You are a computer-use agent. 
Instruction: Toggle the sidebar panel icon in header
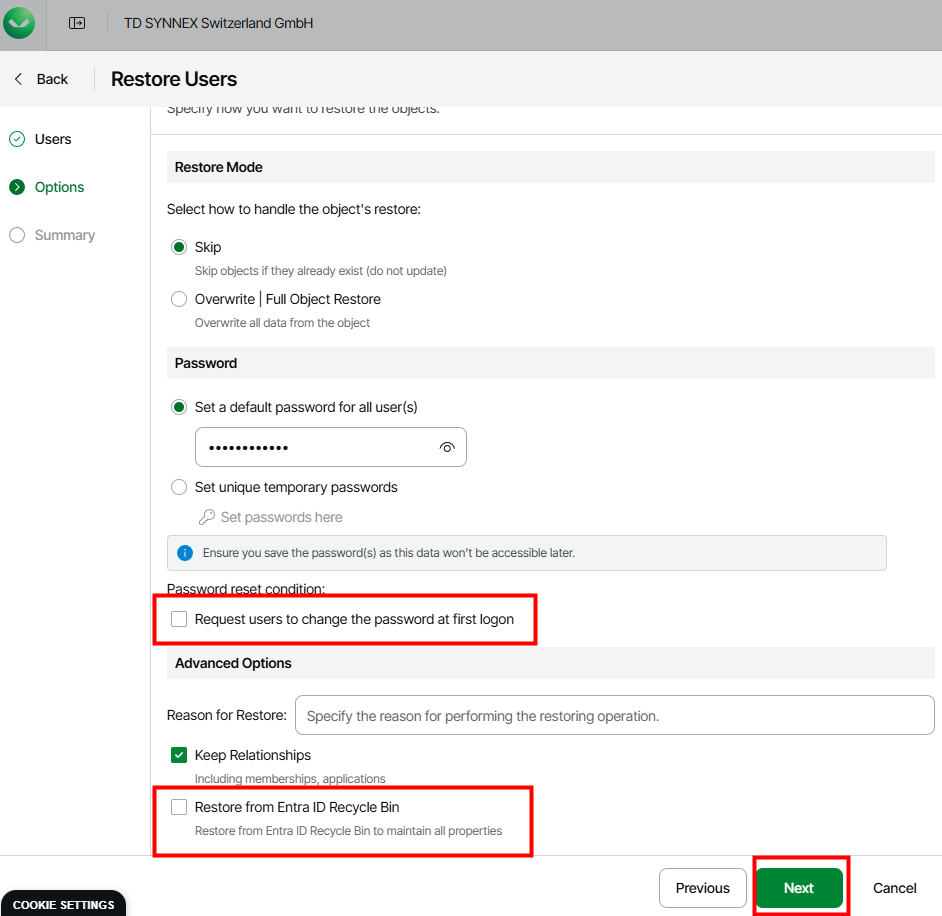click(77, 23)
